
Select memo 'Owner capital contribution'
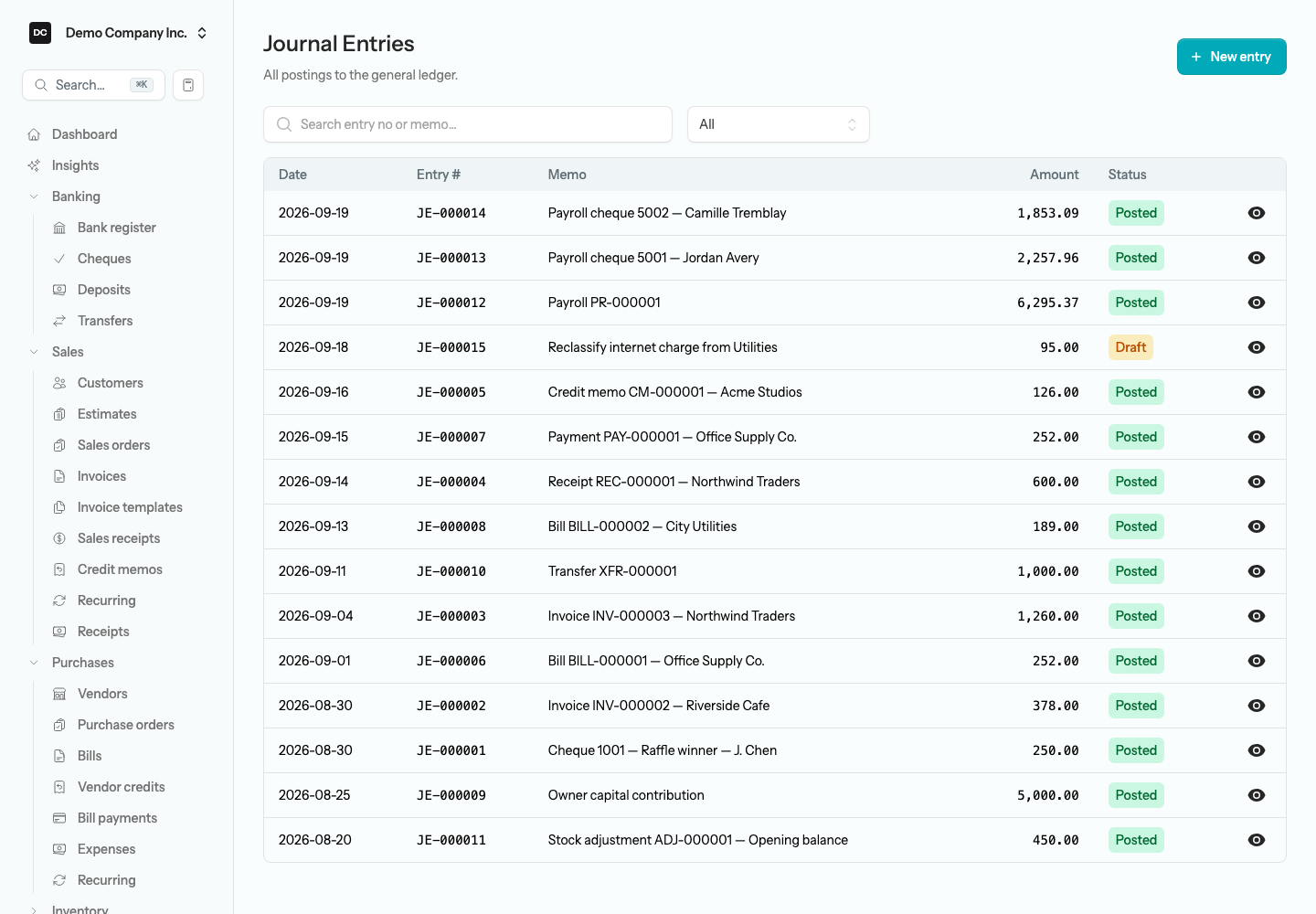pyautogui.click(x=626, y=795)
